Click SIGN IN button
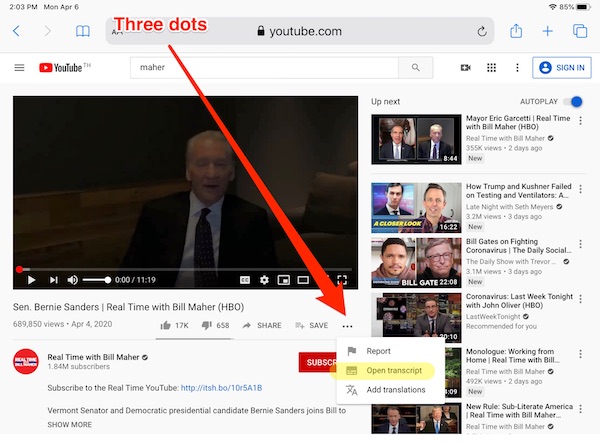 point(562,68)
